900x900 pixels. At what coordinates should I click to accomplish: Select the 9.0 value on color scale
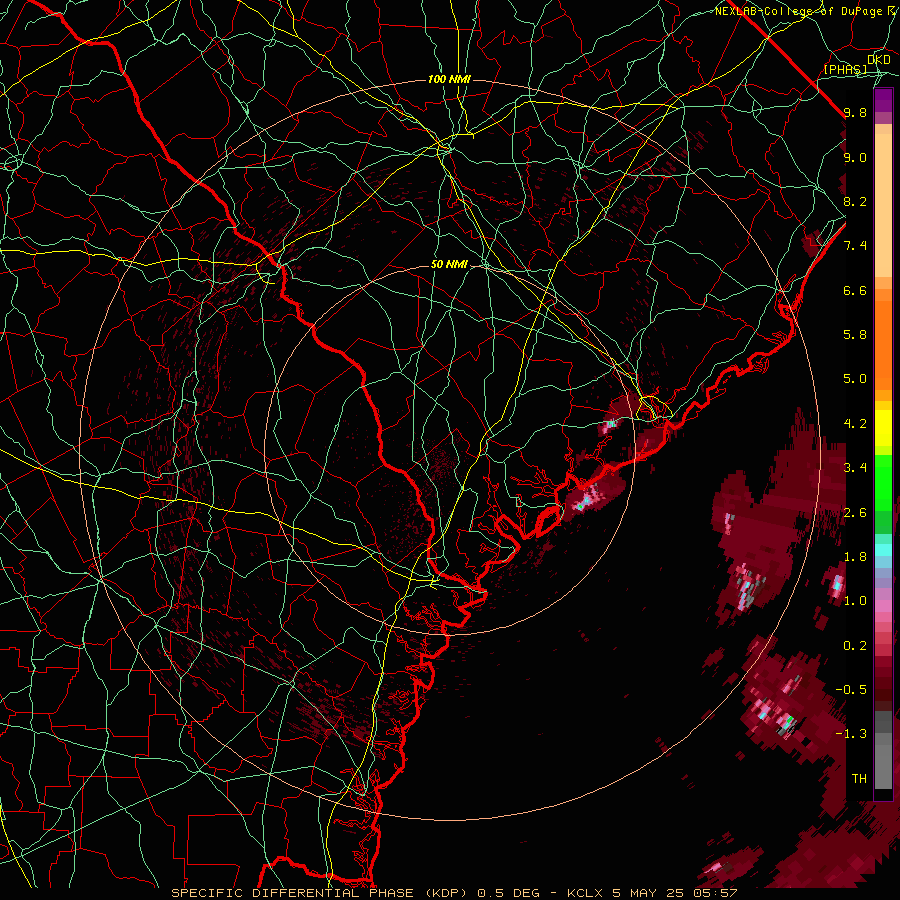(x=855, y=157)
